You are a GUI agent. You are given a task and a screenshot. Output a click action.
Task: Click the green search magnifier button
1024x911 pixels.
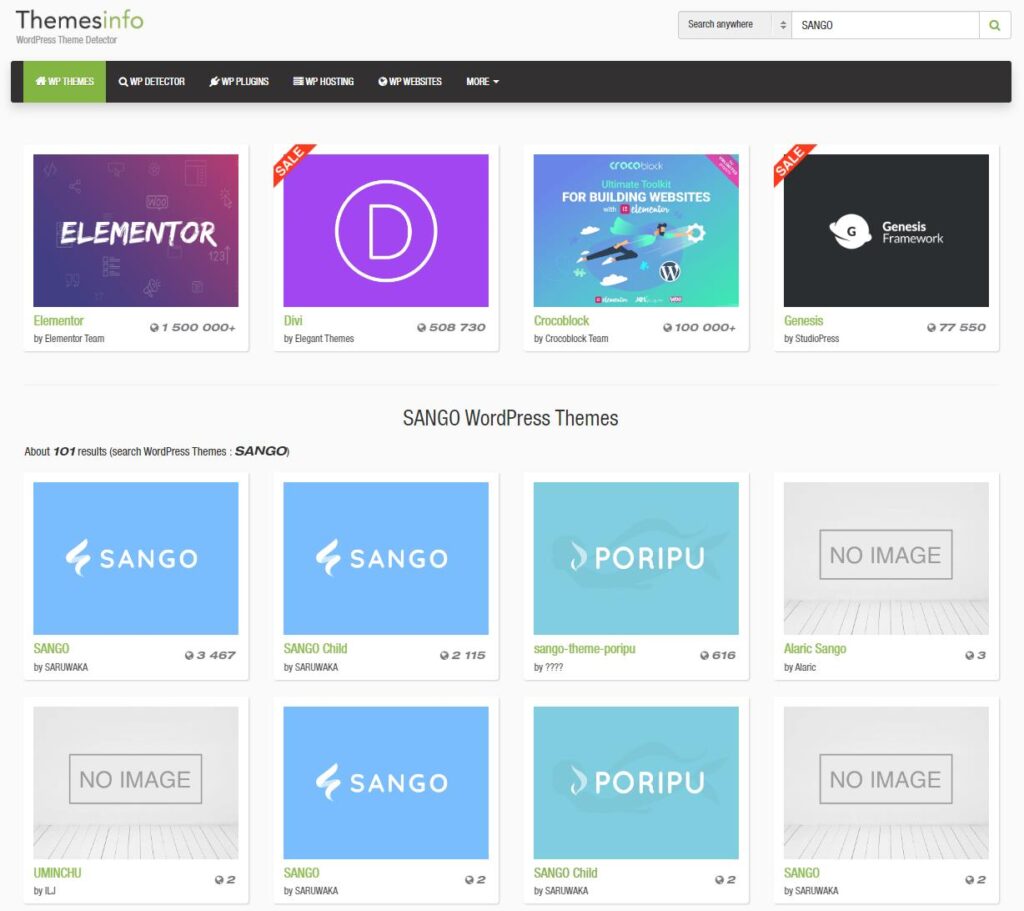pyautogui.click(x=994, y=25)
